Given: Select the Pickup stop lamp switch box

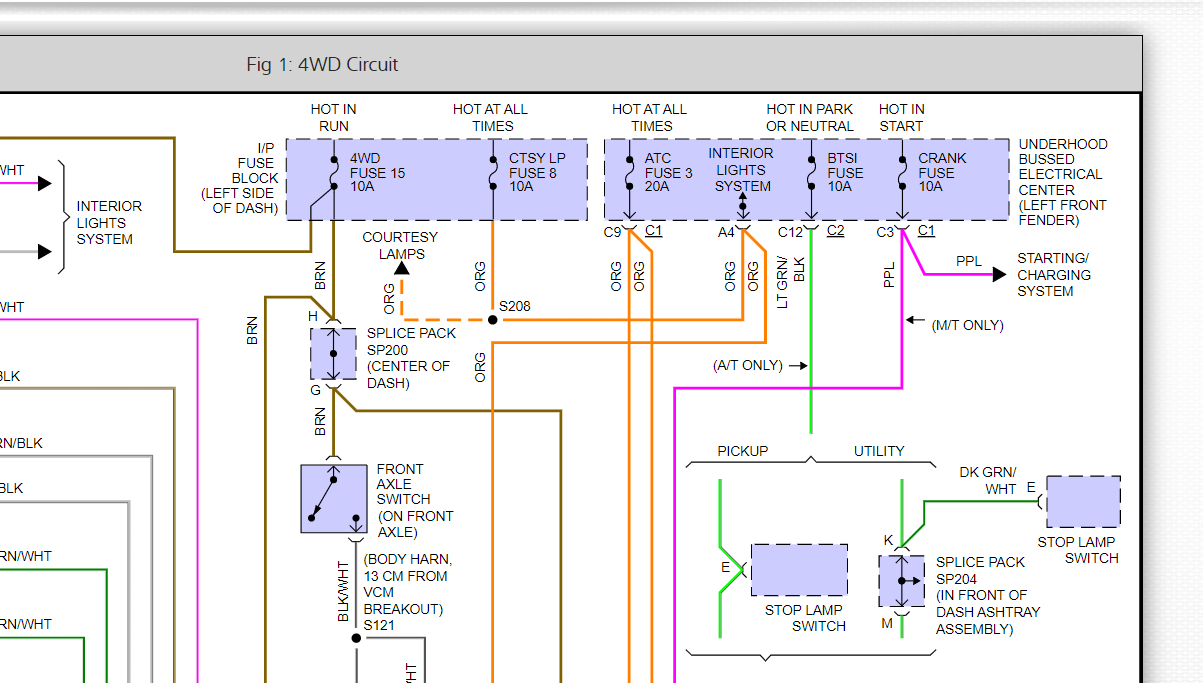Looking at the screenshot, I should click(798, 570).
